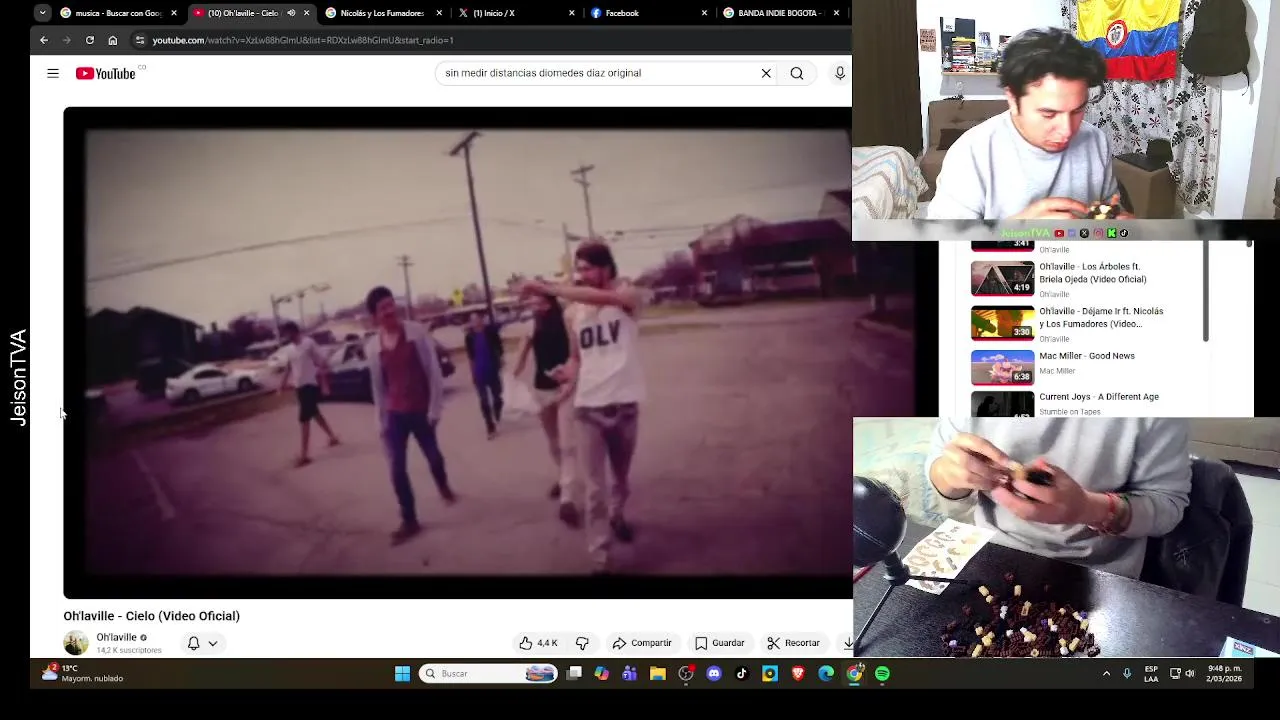Switch to the BANDA INDIE BOGOTA tab

[781, 13]
